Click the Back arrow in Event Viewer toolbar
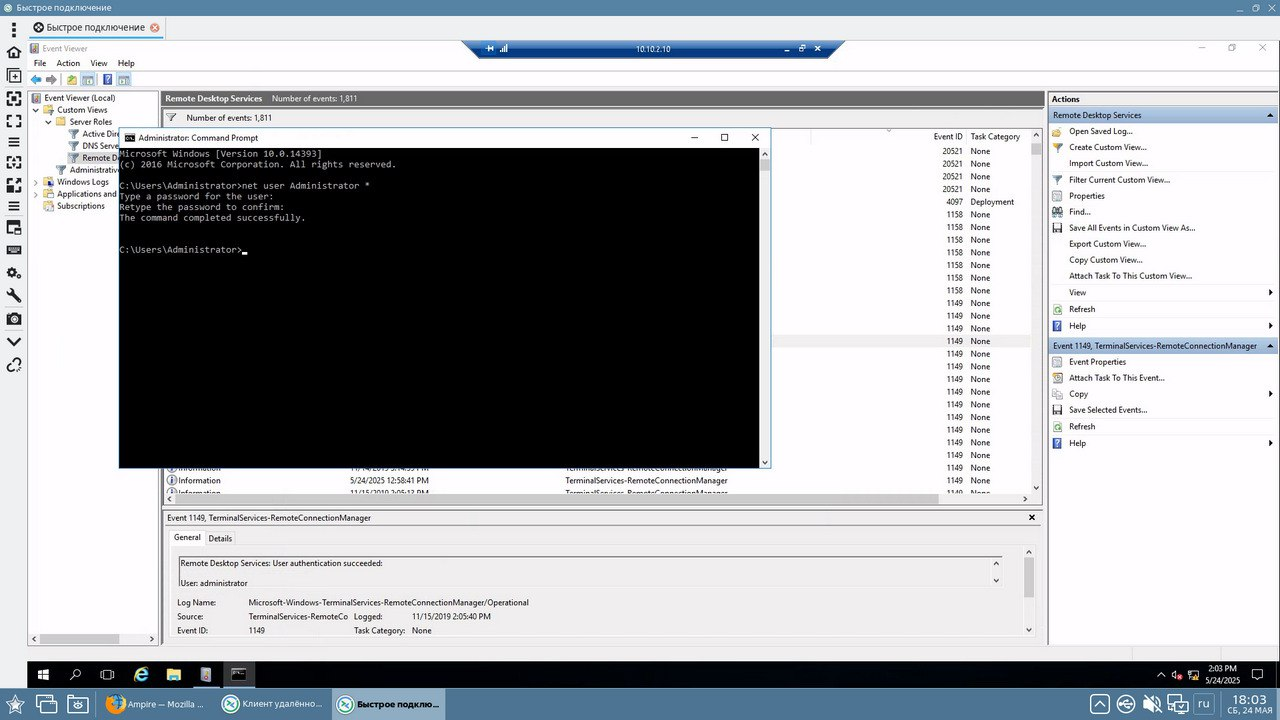The height and width of the screenshot is (720, 1280). (36, 79)
